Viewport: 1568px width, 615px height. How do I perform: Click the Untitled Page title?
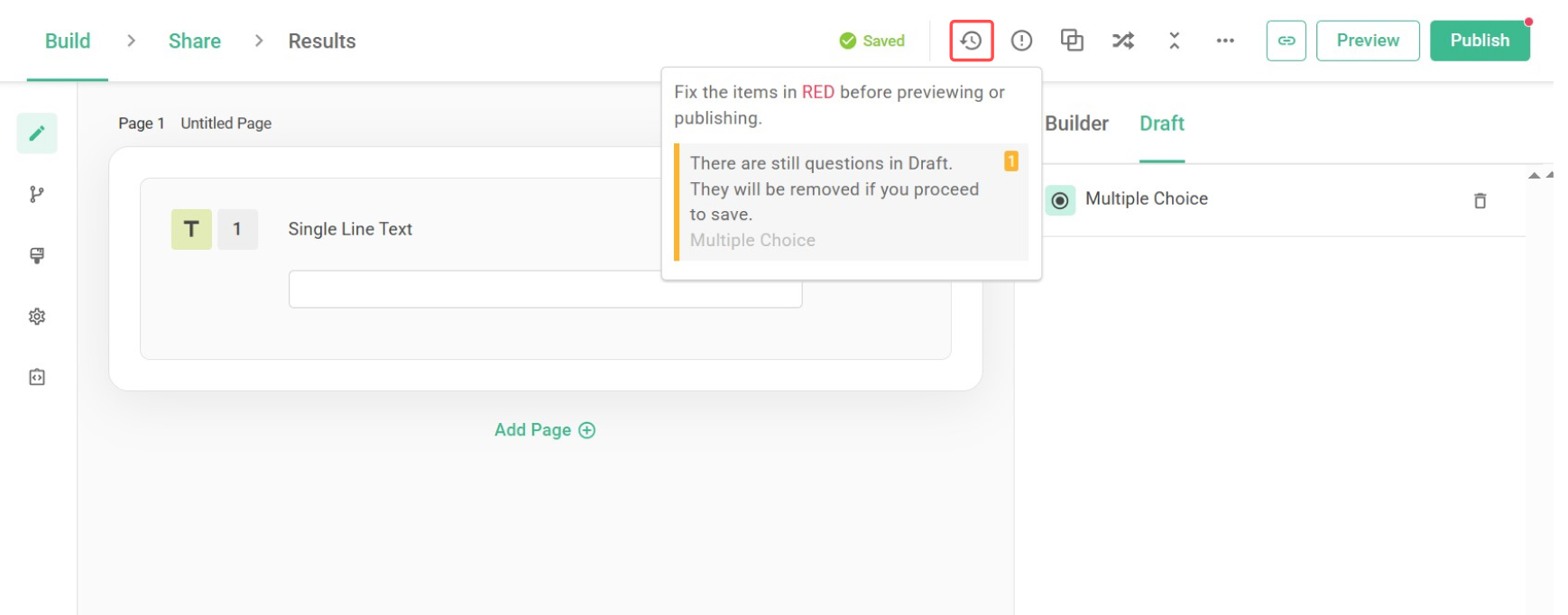point(226,124)
